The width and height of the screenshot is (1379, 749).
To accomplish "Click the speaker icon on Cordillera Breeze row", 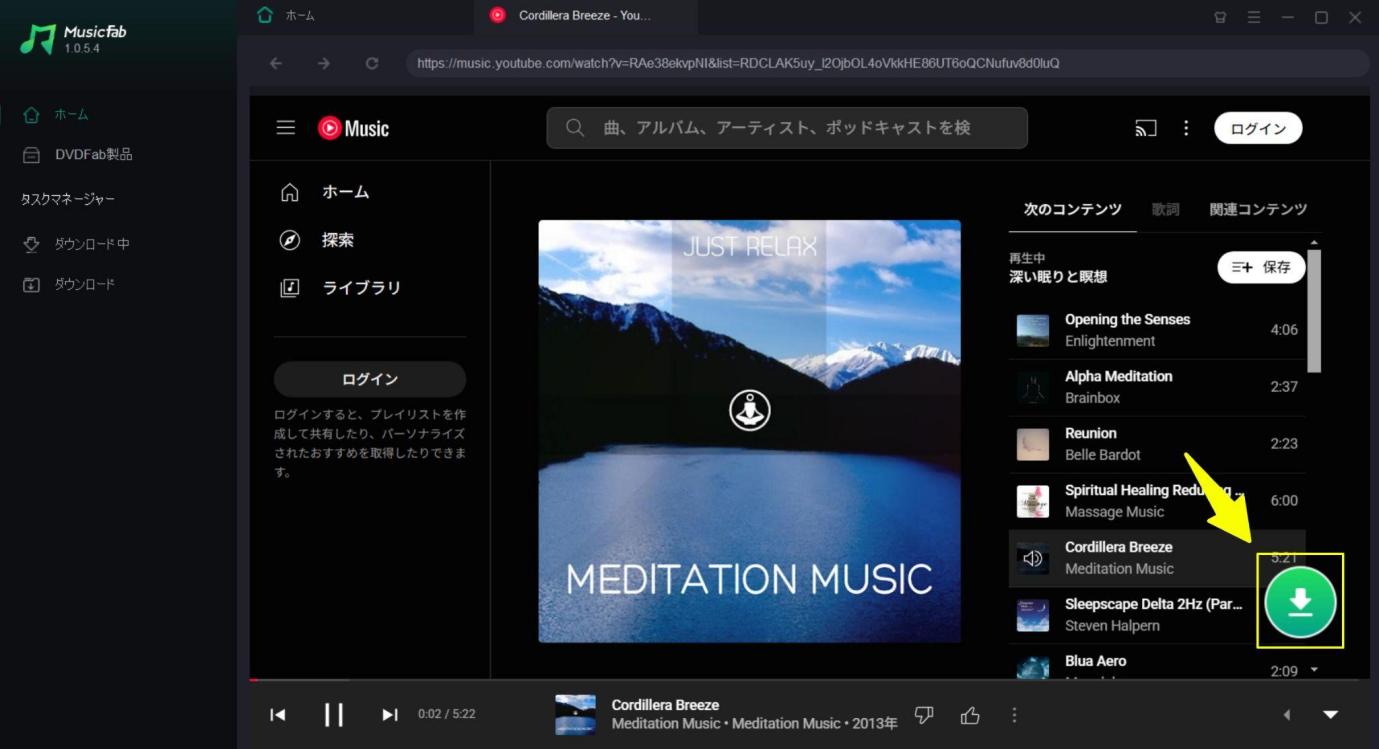I will [1033, 559].
